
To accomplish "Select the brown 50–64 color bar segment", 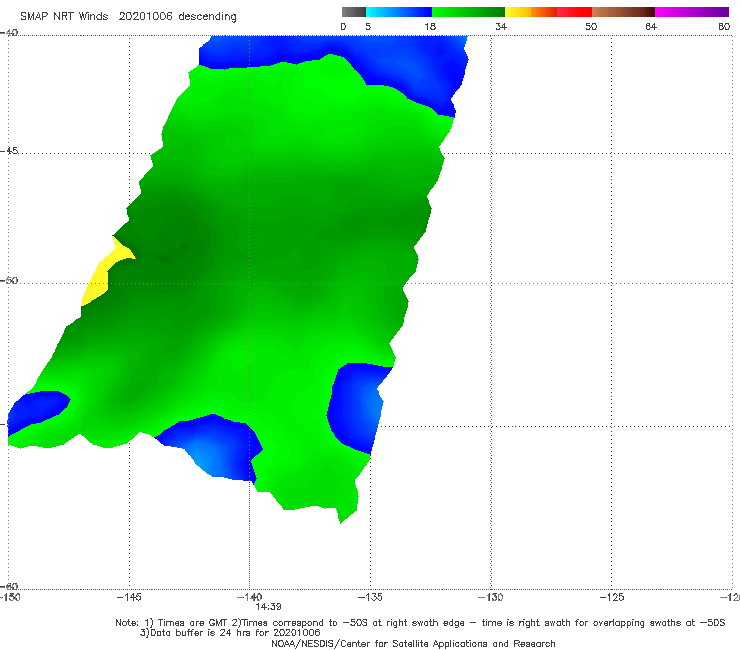I will point(623,12).
